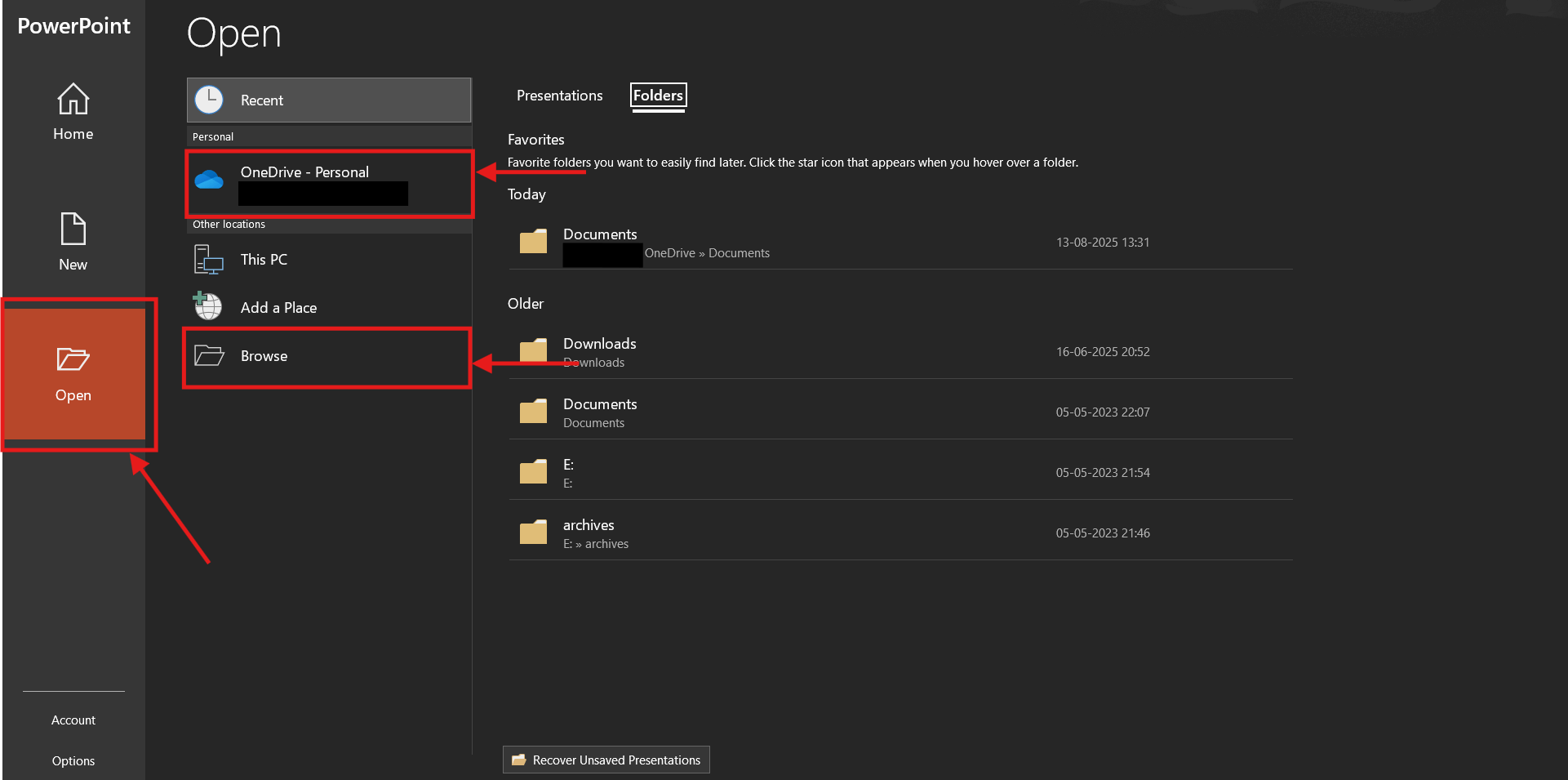
Task: Select the Recent location label
Action: 262,100
